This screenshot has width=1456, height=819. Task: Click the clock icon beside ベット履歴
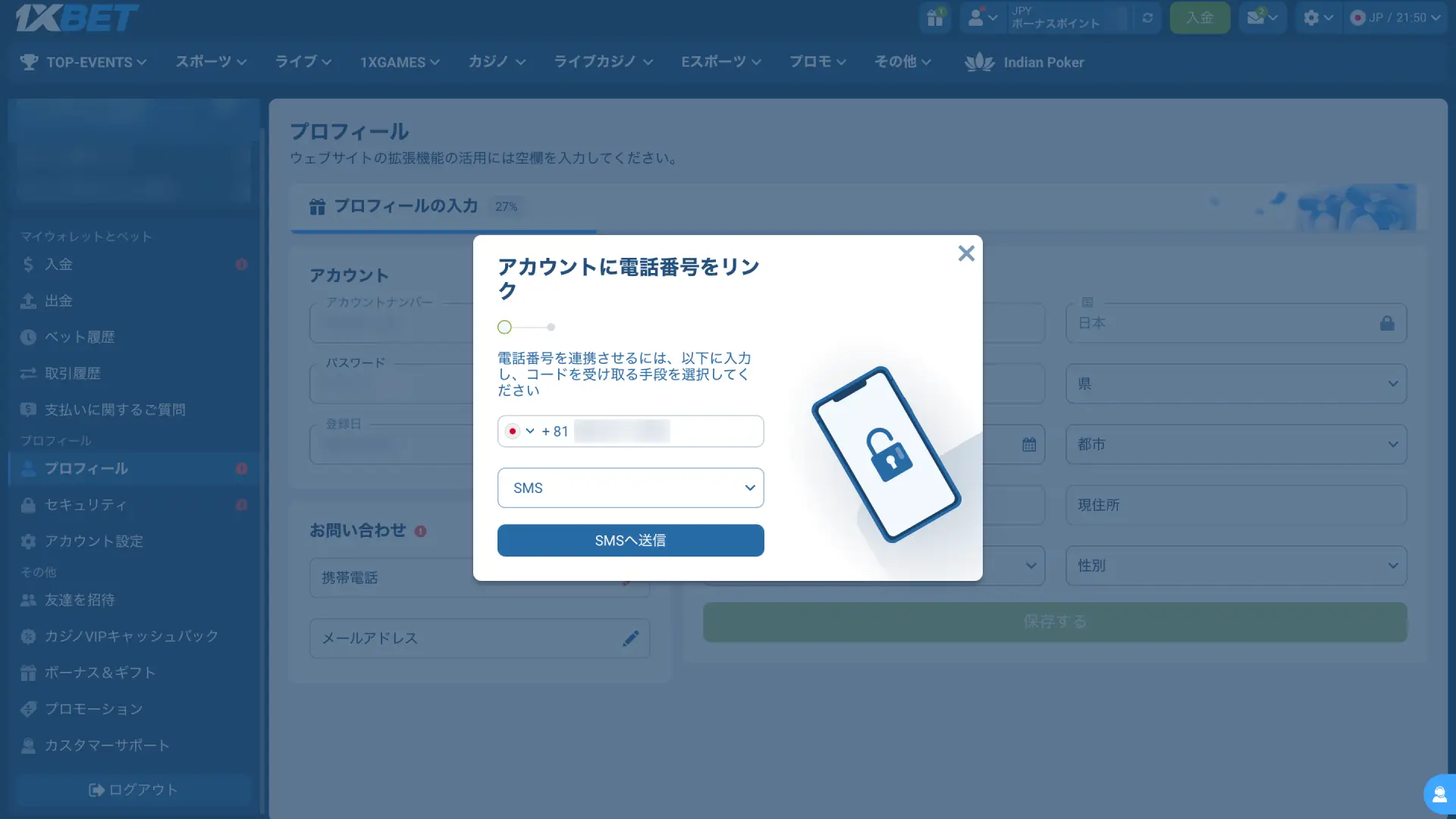coord(28,337)
